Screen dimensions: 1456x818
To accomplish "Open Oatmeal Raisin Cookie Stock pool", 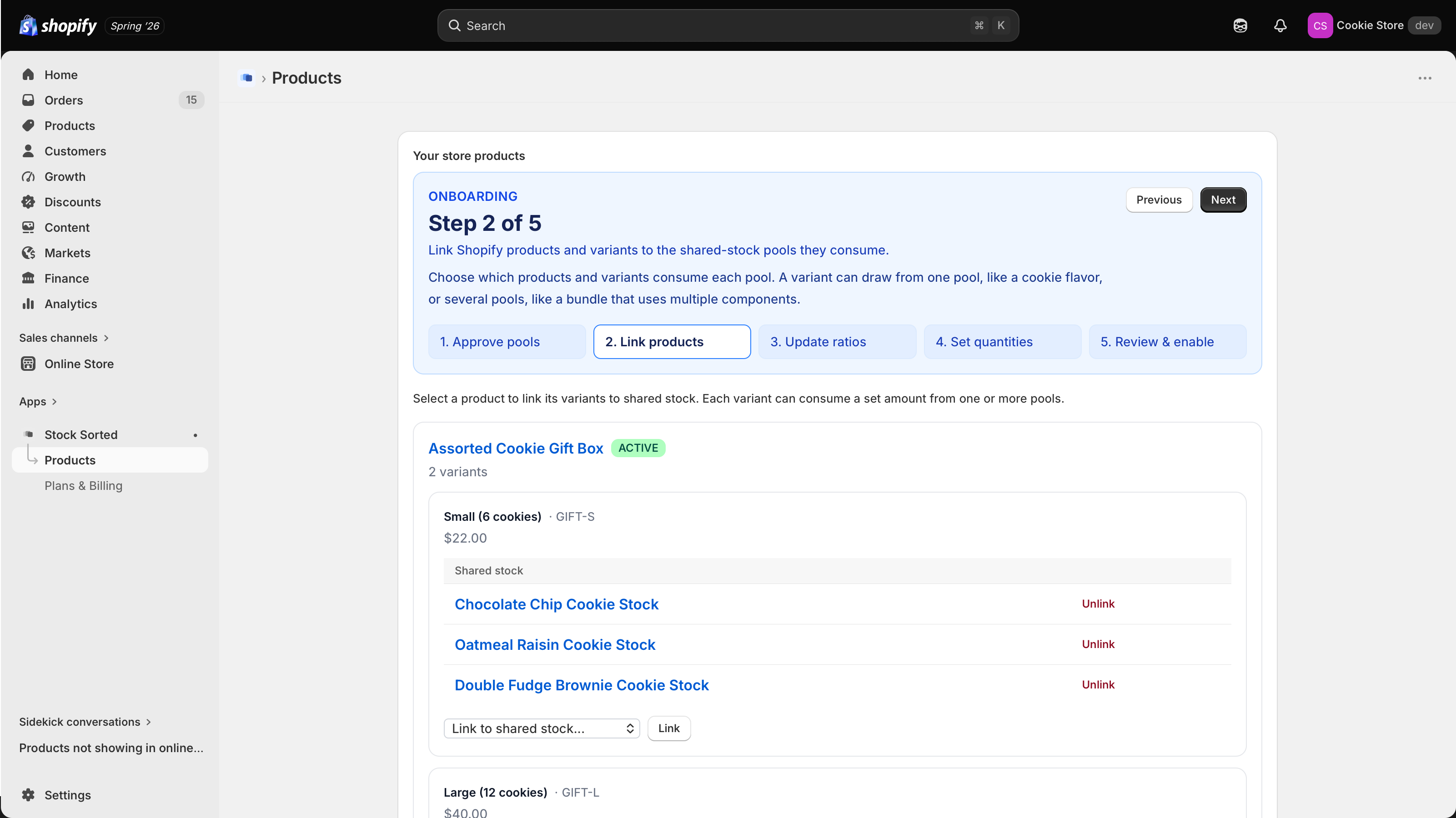I will tap(554, 644).
